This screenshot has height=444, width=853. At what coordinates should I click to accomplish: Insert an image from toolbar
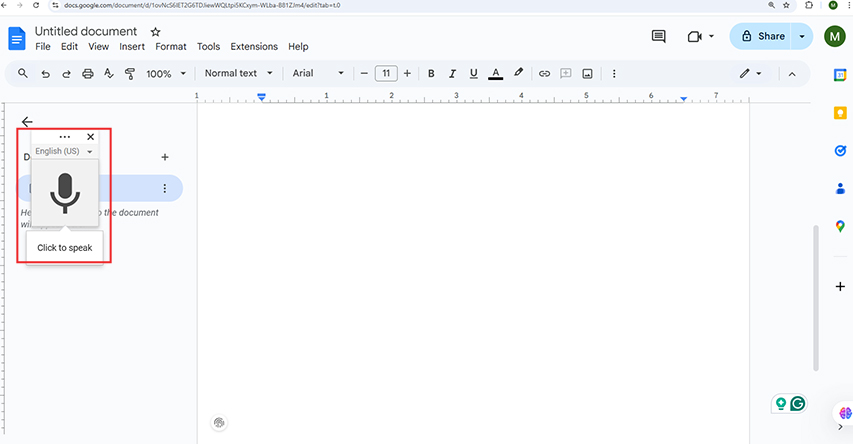pyautogui.click(x=587, y=73)
